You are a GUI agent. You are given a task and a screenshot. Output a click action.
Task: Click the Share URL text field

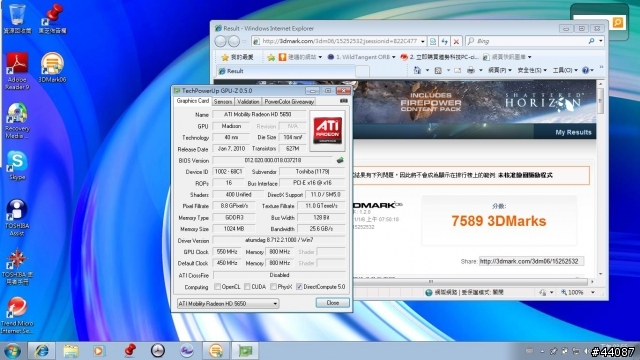coord(531,261)
